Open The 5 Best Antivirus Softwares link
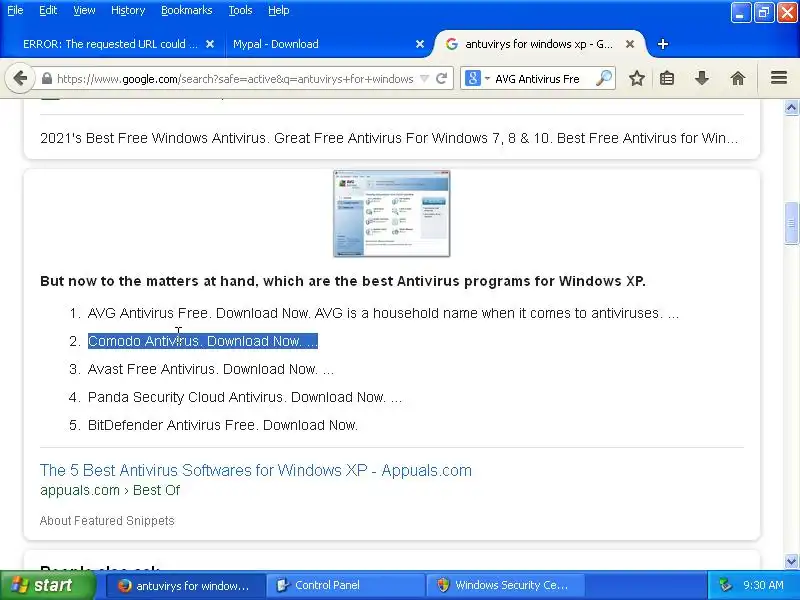Image resolution: width=800 pixels, height=600 pixels. coord(256,470)
